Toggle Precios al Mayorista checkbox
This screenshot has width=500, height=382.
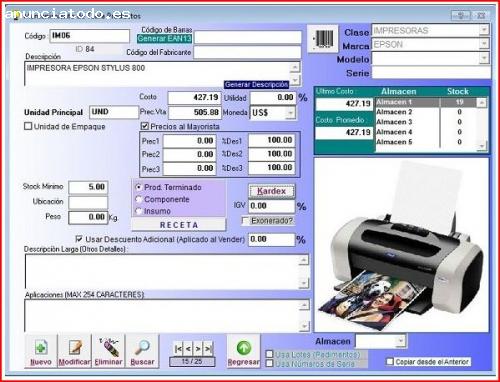(x=145, y=126)
